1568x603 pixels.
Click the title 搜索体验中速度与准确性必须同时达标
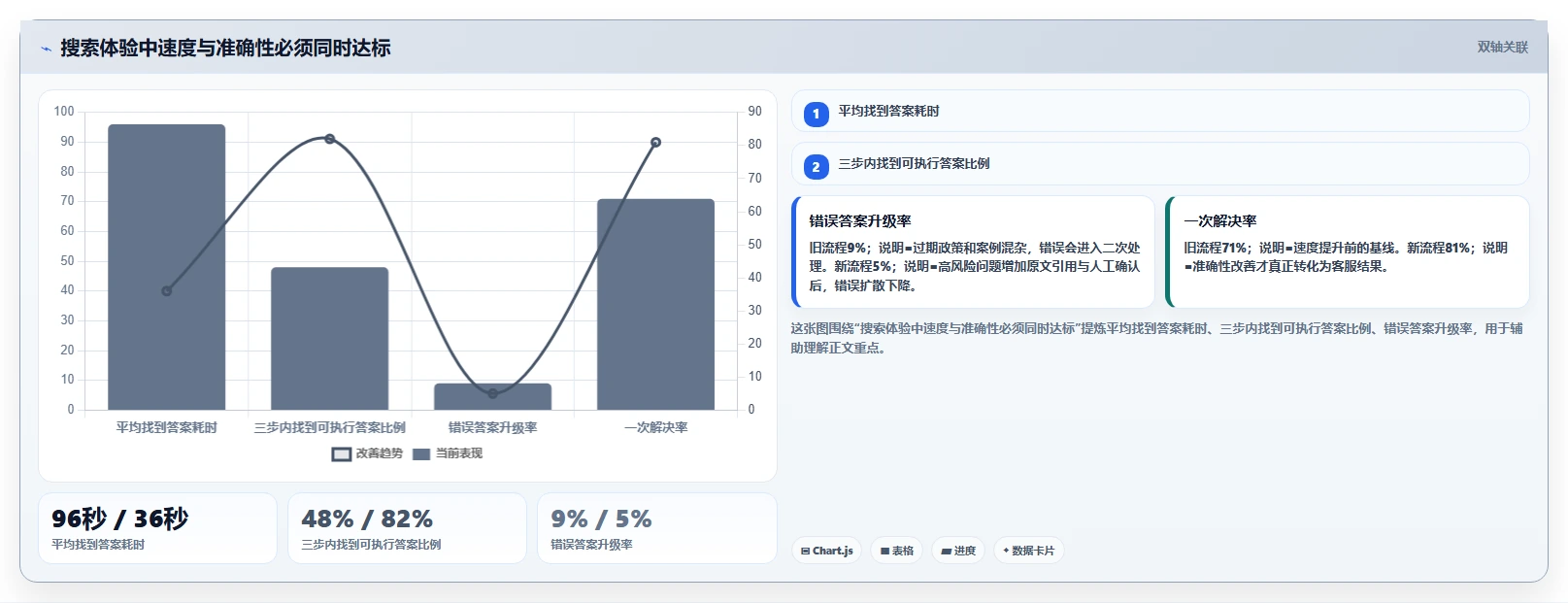[225, 48]
